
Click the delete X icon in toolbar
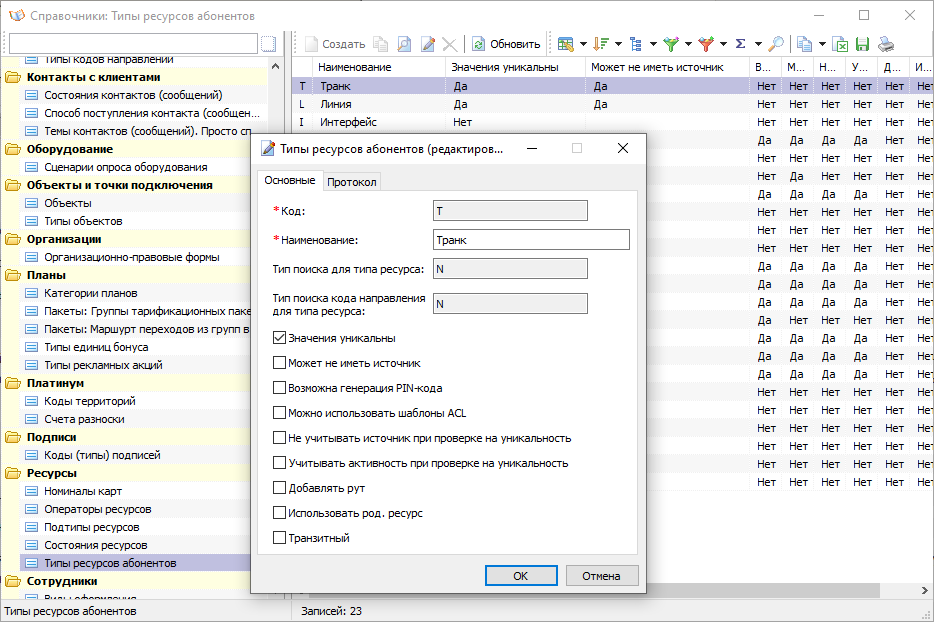pyautogui.click(x=450, y=44)
